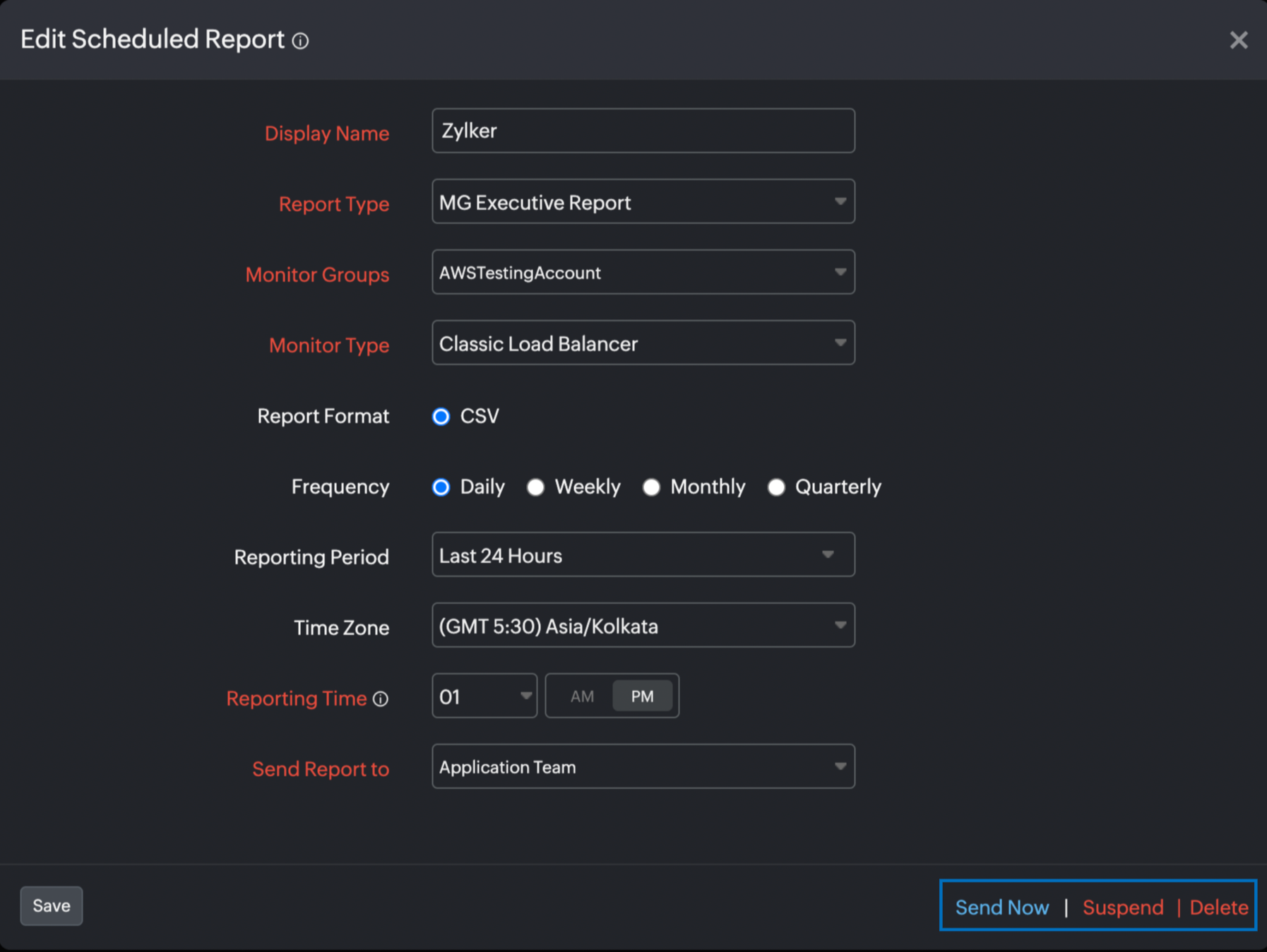Open the reporting hour dropdown showing 01

pyautogui.click(x=484, y=696)
